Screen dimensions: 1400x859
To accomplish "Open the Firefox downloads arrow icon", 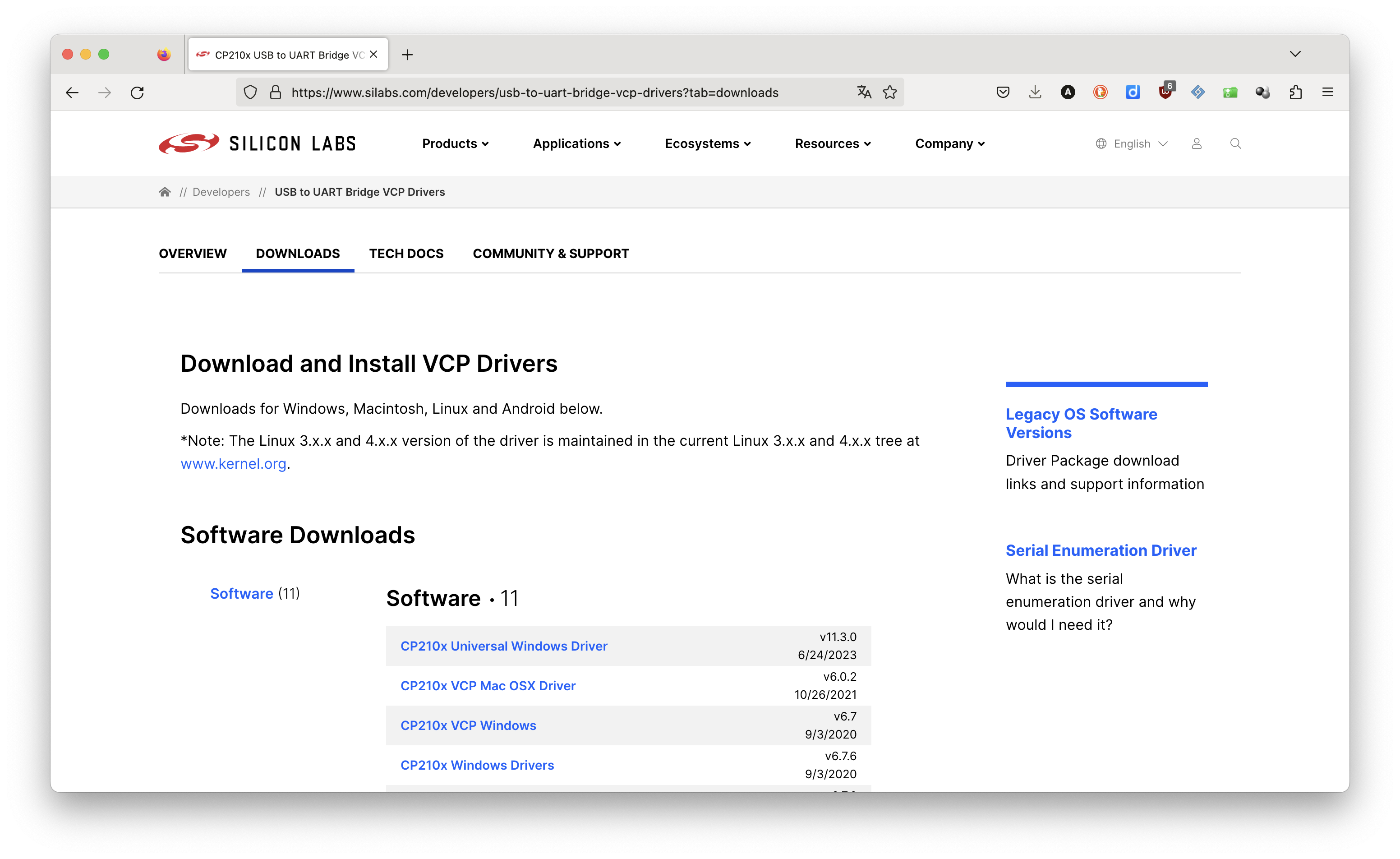I will (1035, 92).
